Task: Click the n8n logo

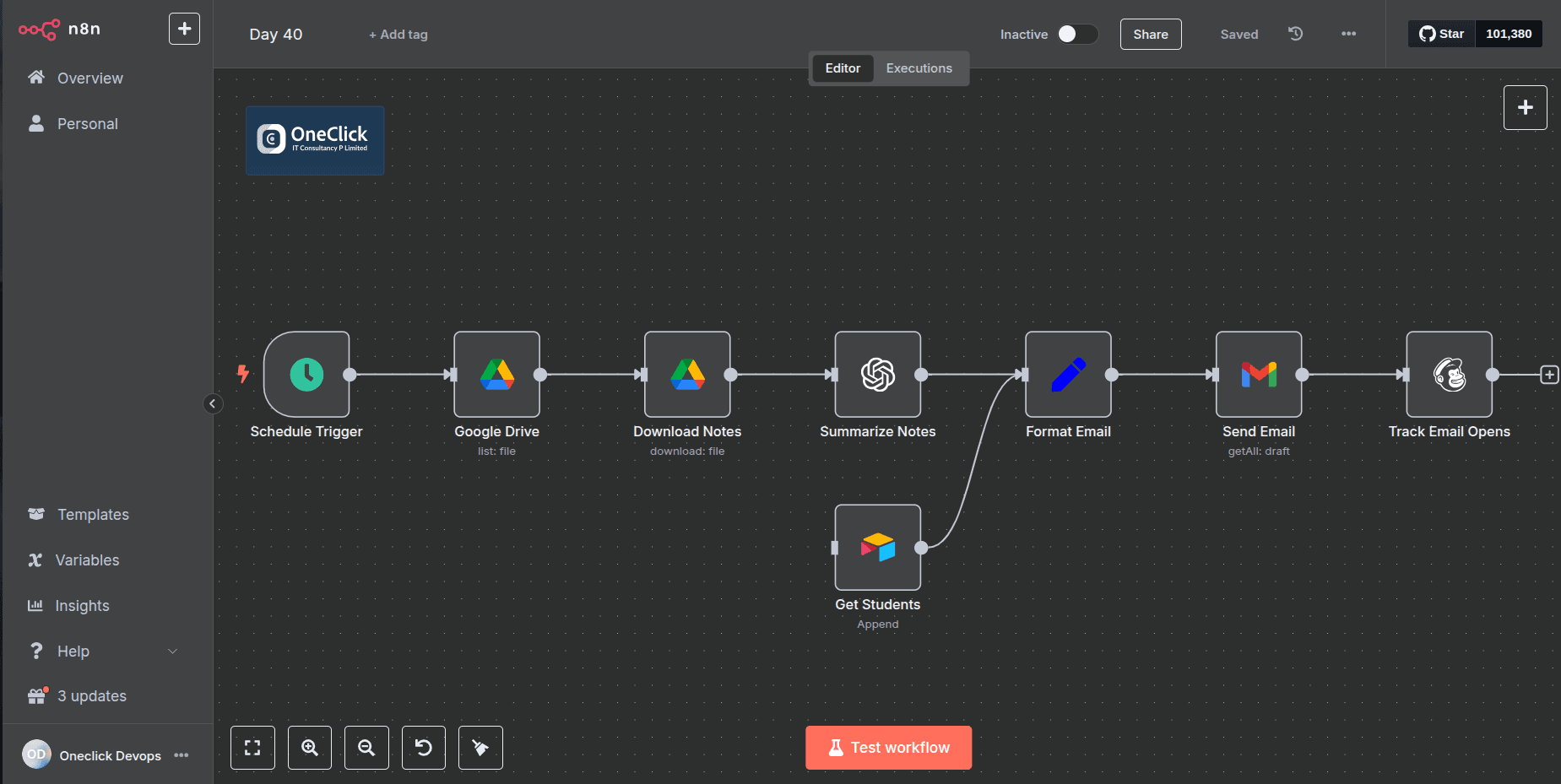Action: [x=59, y=29]
